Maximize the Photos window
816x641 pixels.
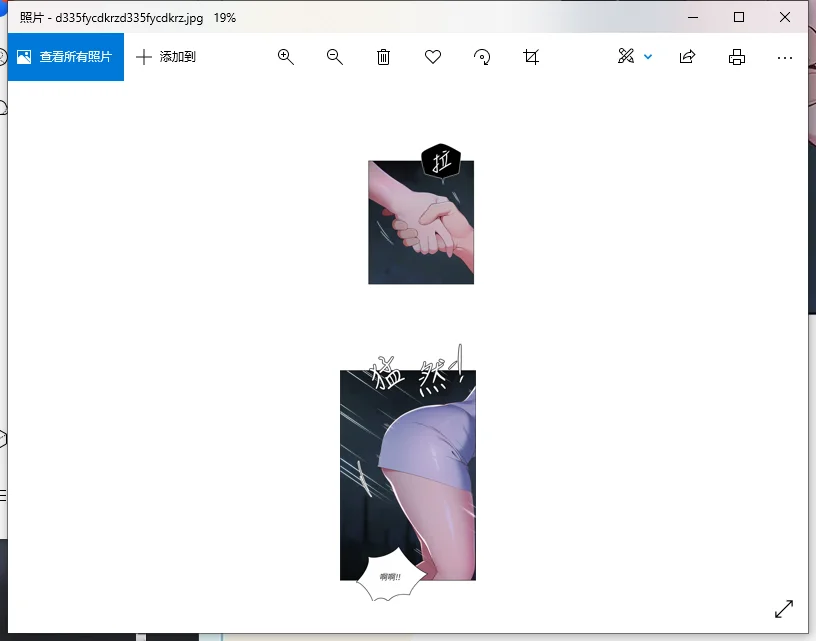(739, 17)
